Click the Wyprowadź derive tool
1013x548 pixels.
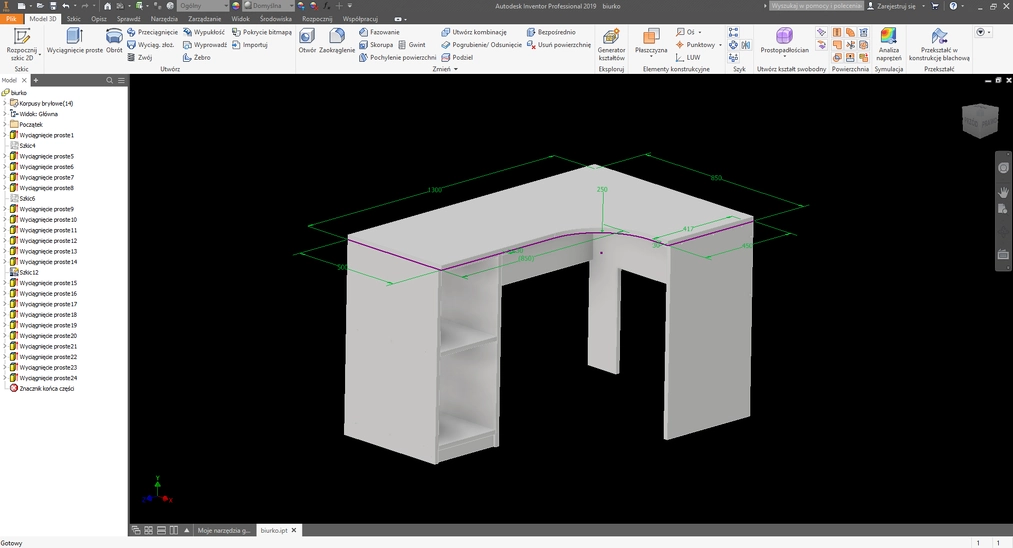pyautogui.click(x=205, y=45)
